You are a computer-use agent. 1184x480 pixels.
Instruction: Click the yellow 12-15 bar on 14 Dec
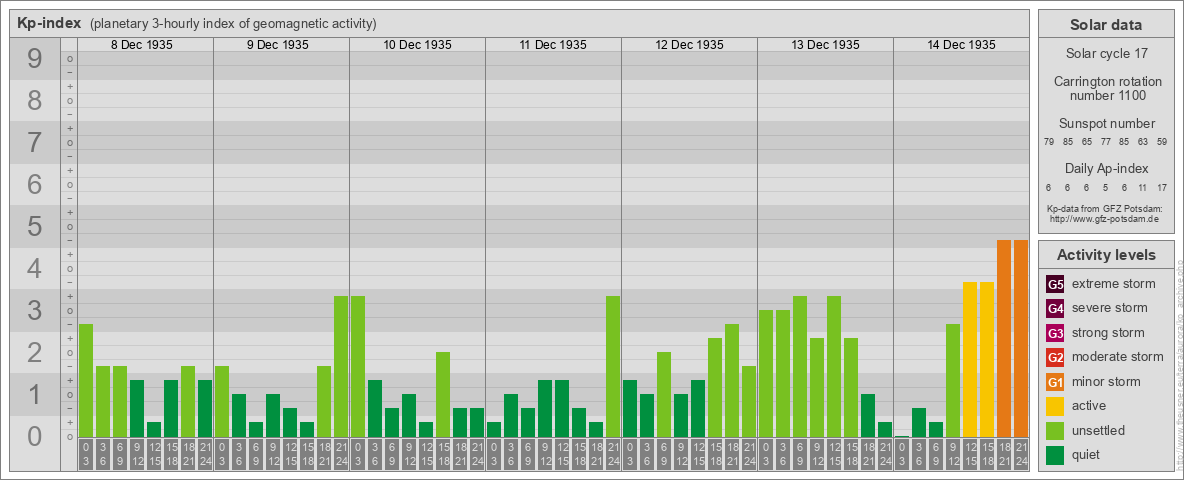[970, 359]
